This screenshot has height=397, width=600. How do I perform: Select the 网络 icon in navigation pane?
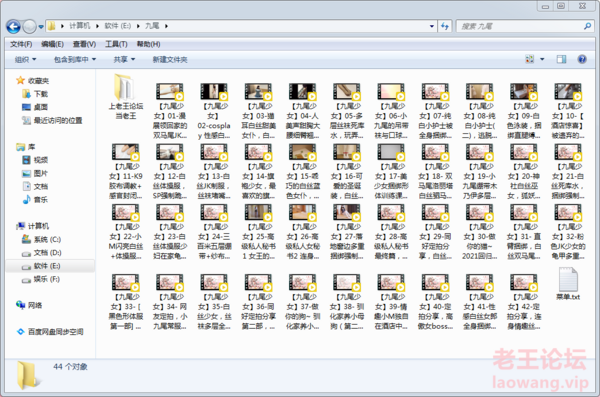29,305
